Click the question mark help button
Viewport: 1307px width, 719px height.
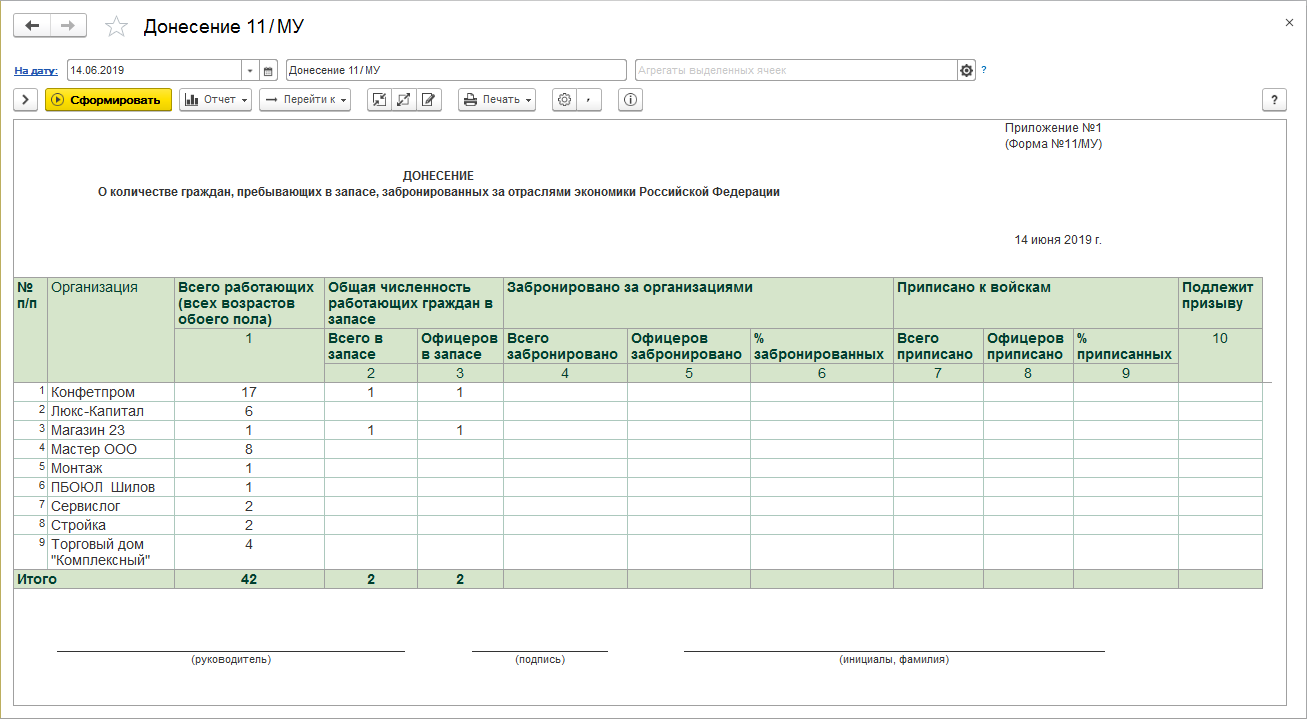(1274, 100)
